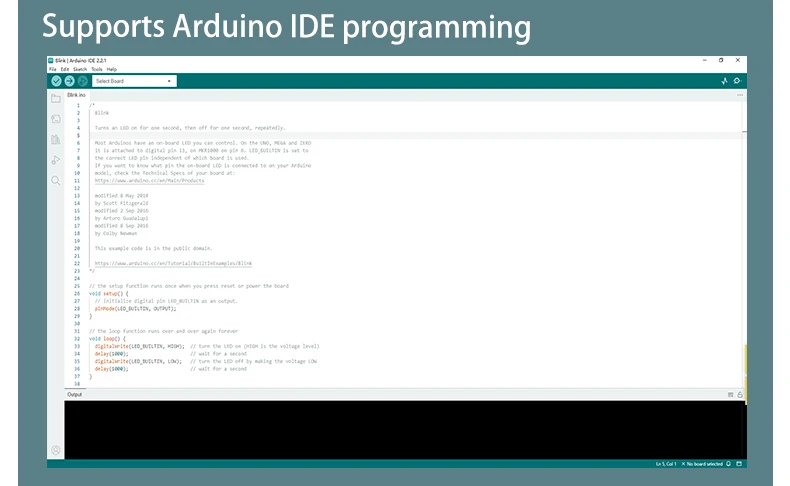Screen dimensions: 790x486
Task: Open the Select Board dropdown
Action: coord(134,81)
